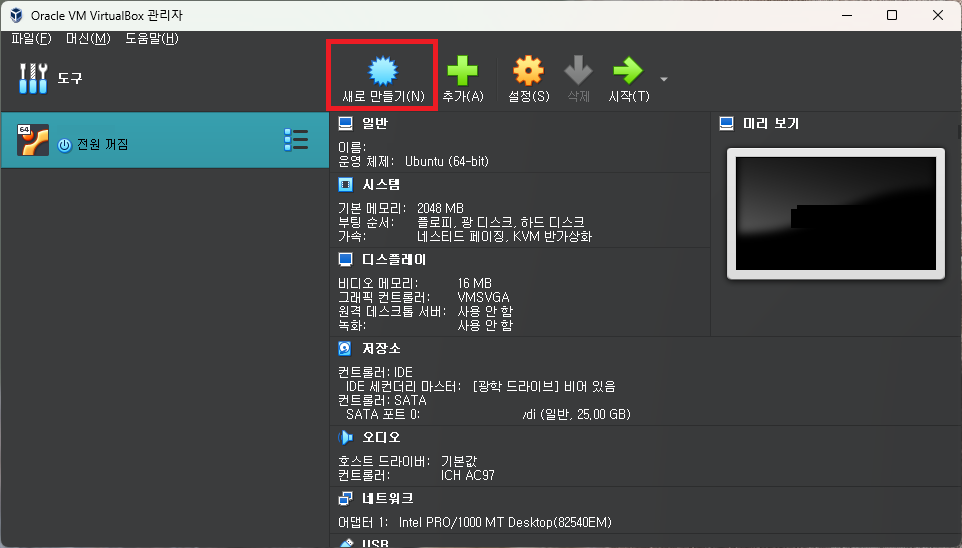
Task: Open the dropdown arrow next to Start (시작)
Action: pos(664,79)
